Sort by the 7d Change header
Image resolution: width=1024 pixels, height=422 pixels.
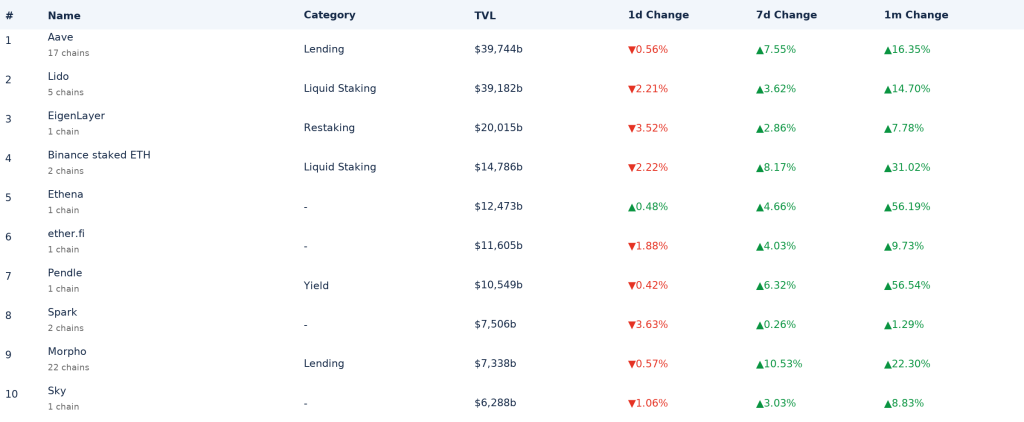coord(785,15)
